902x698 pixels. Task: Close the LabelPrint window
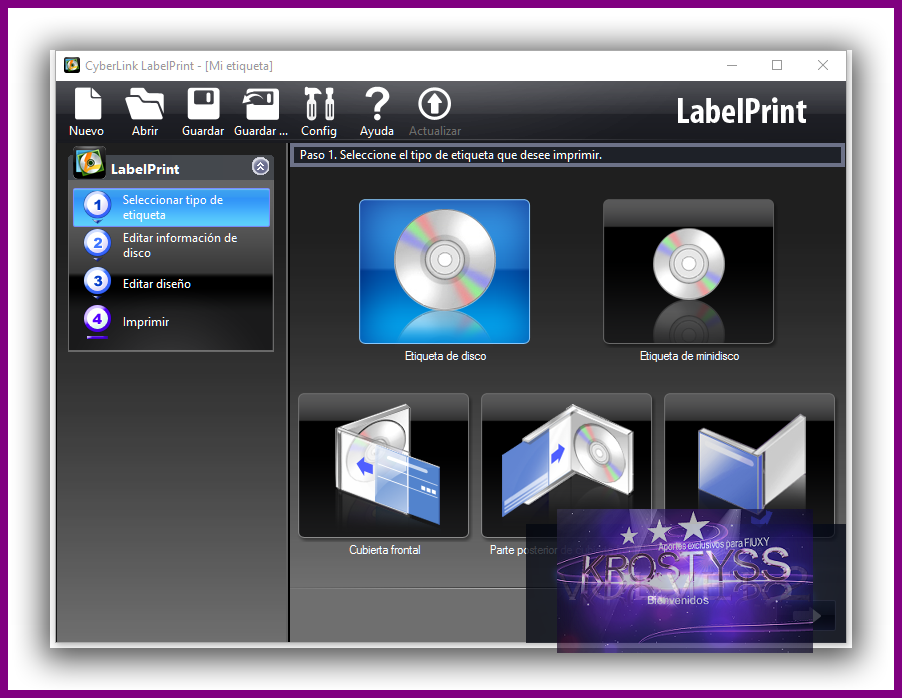(823, 65)
